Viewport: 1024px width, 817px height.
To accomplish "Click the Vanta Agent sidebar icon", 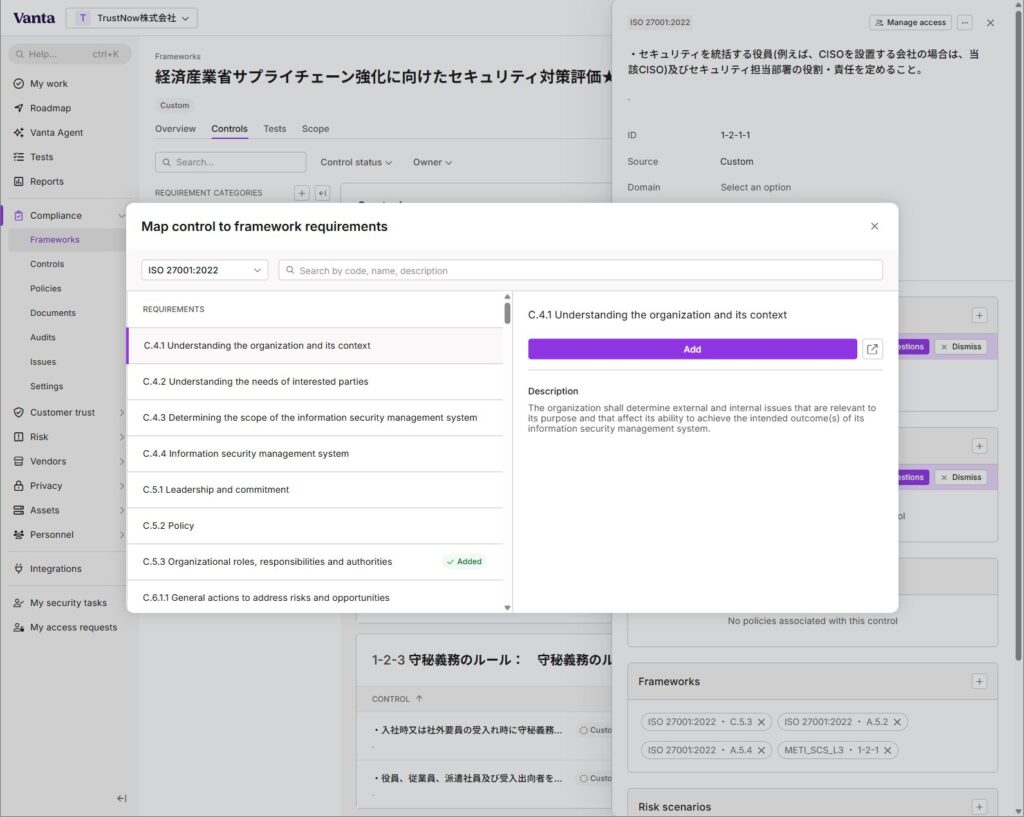I will (x=19, y=133).
